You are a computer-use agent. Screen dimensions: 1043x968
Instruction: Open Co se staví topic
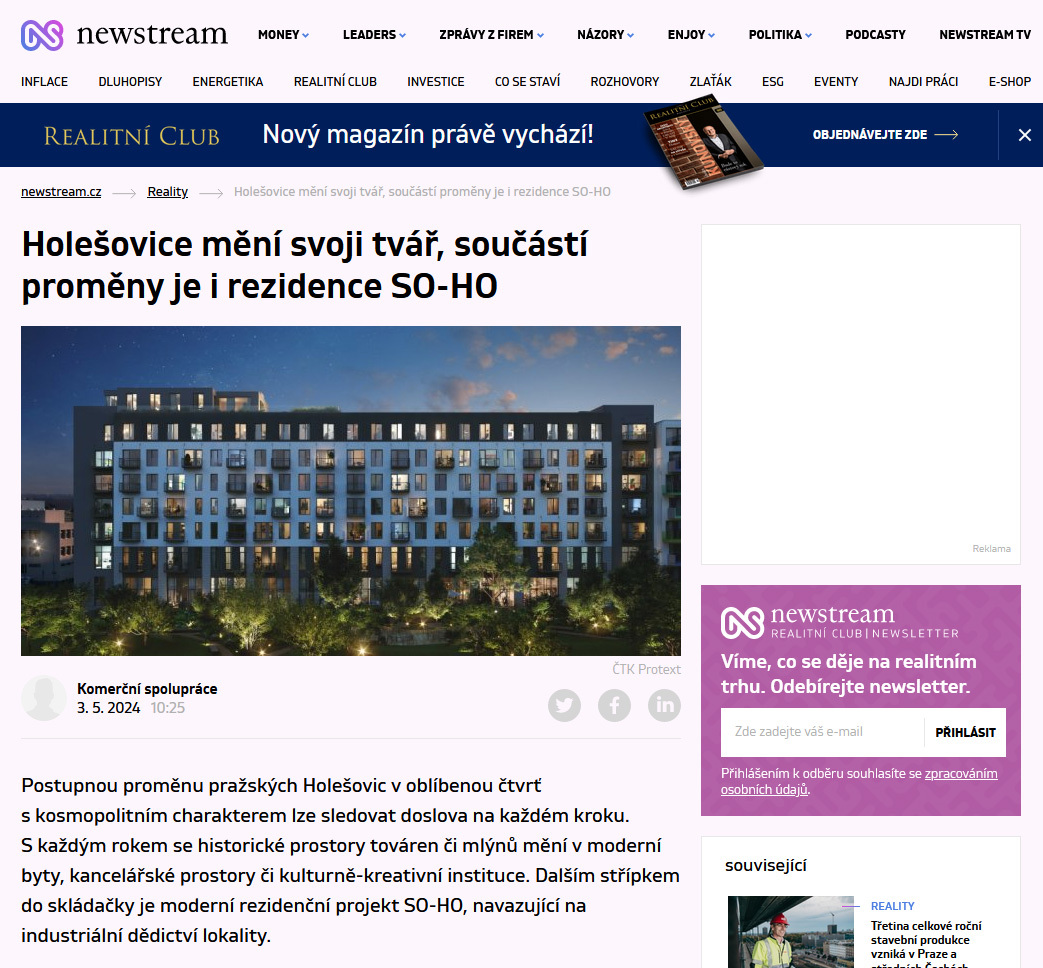(x=527, y=82)
